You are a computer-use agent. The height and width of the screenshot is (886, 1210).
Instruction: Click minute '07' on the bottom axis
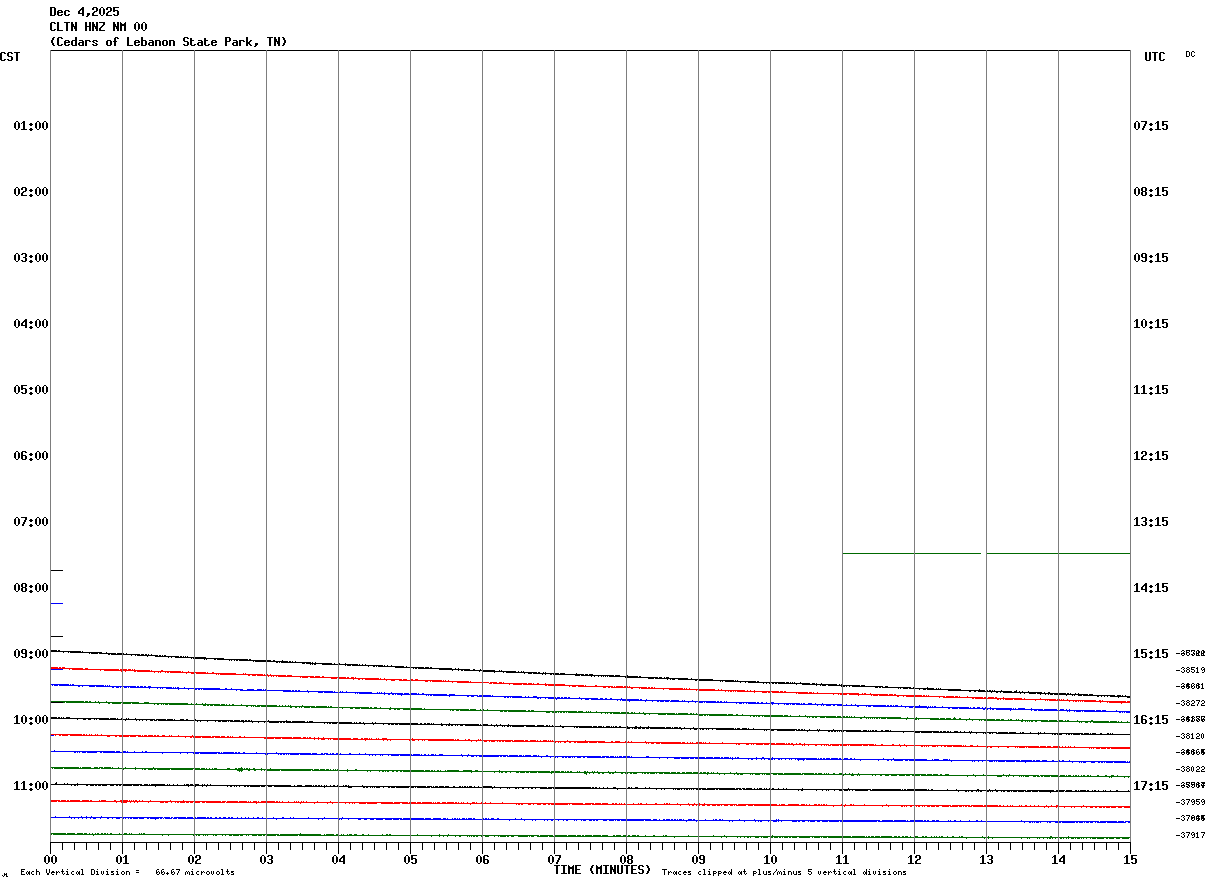(x=554, y=860)
